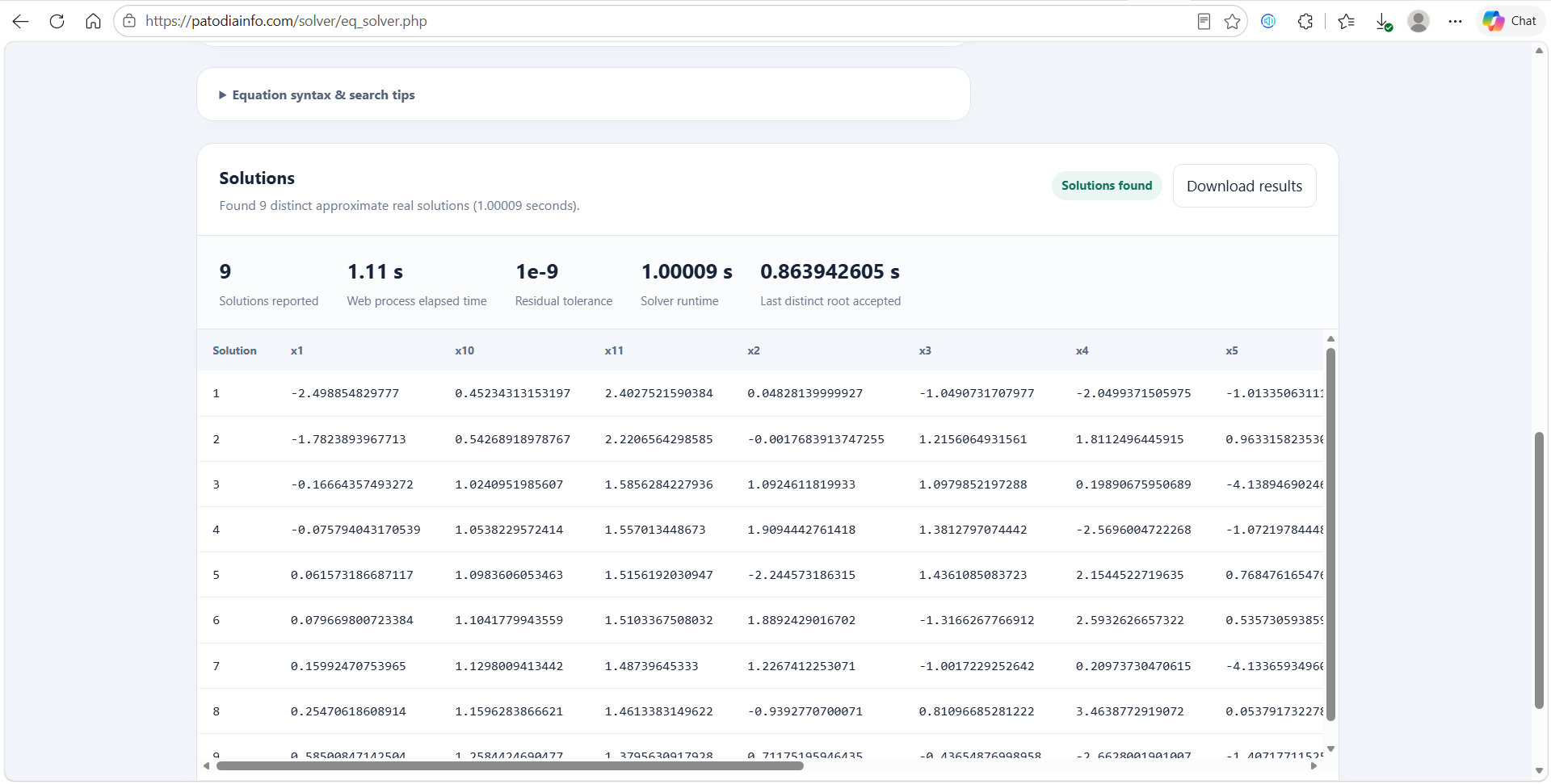The width and height of the screenshot is (1551, 784).
Task: Click the x2 column header
Action: click(754, 350)
